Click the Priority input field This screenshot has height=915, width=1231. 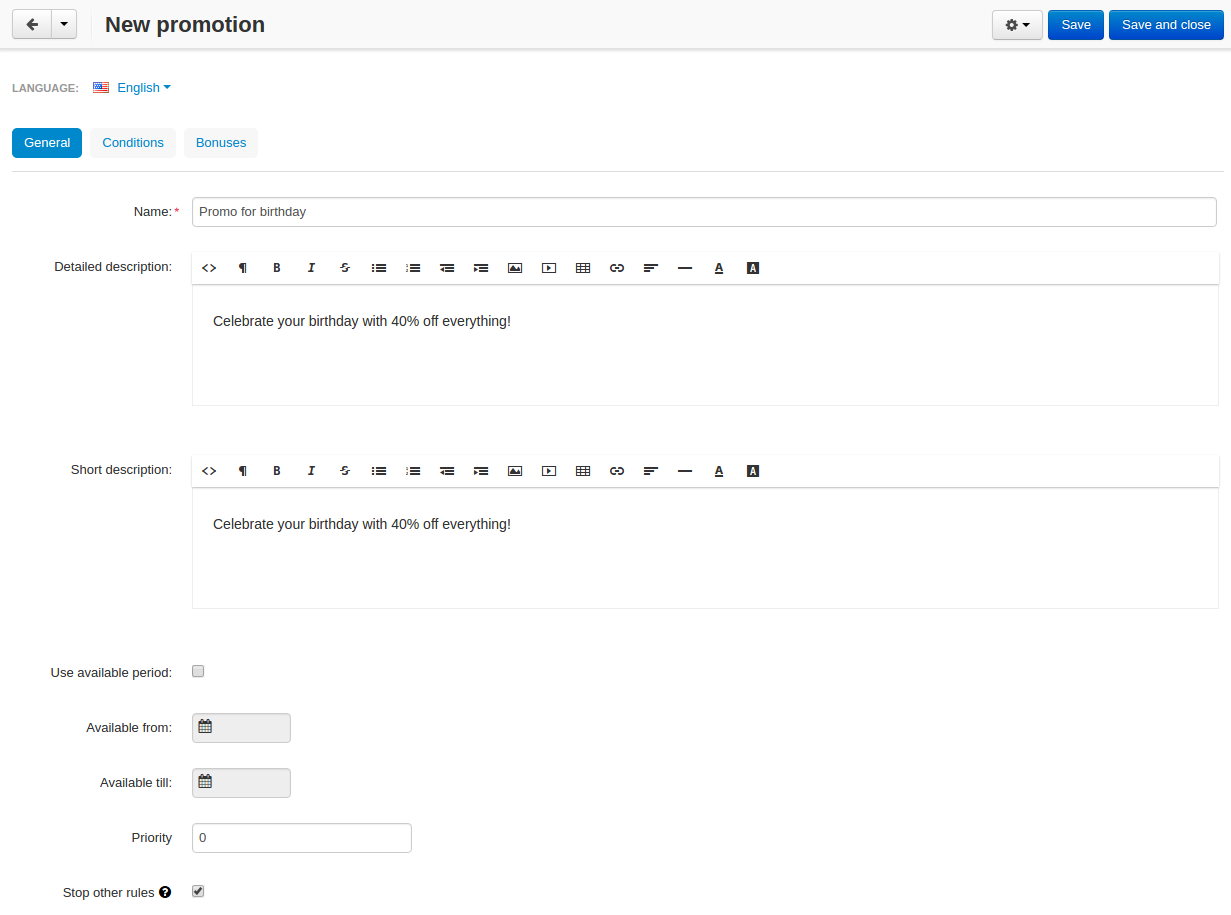coord(302,838)
